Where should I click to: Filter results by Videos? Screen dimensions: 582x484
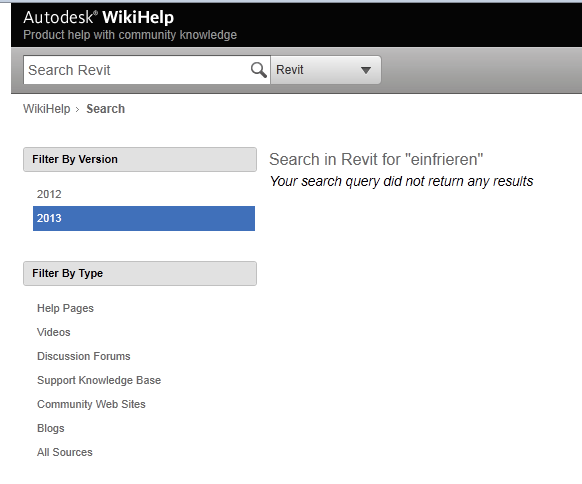point(53,332)
